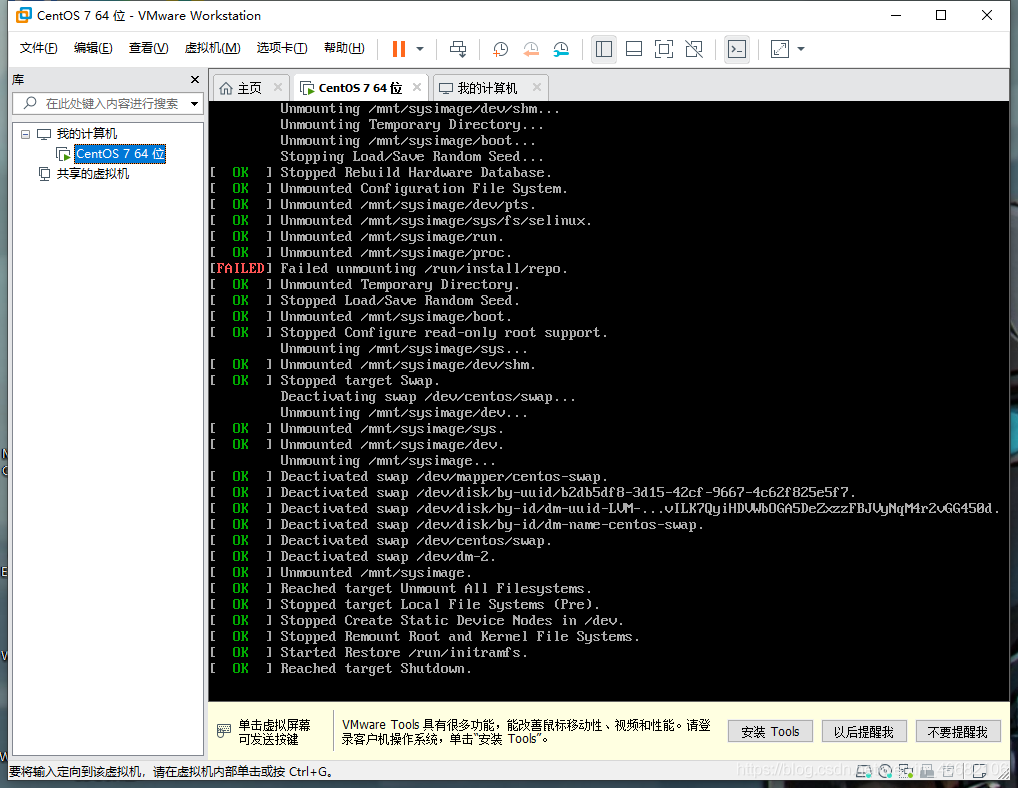Image resolution: width=1018 pixels, height=788 pixels.
Task: Close the 库 library panel
Action: [x=195, y=79]
